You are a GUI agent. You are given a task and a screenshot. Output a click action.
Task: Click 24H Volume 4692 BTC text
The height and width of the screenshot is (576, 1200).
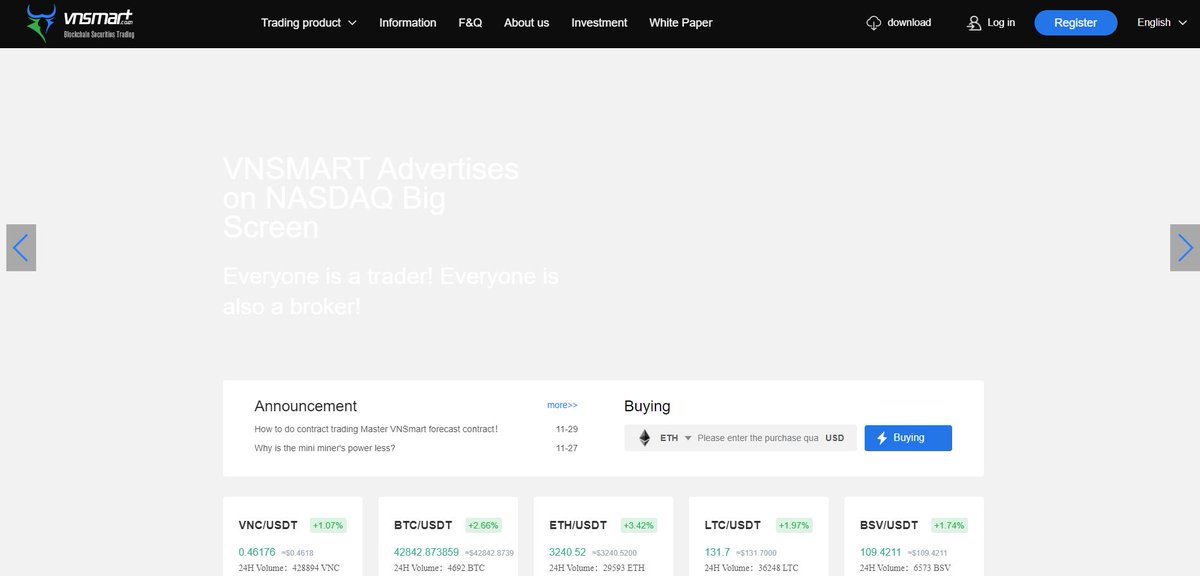pos(439,568)
